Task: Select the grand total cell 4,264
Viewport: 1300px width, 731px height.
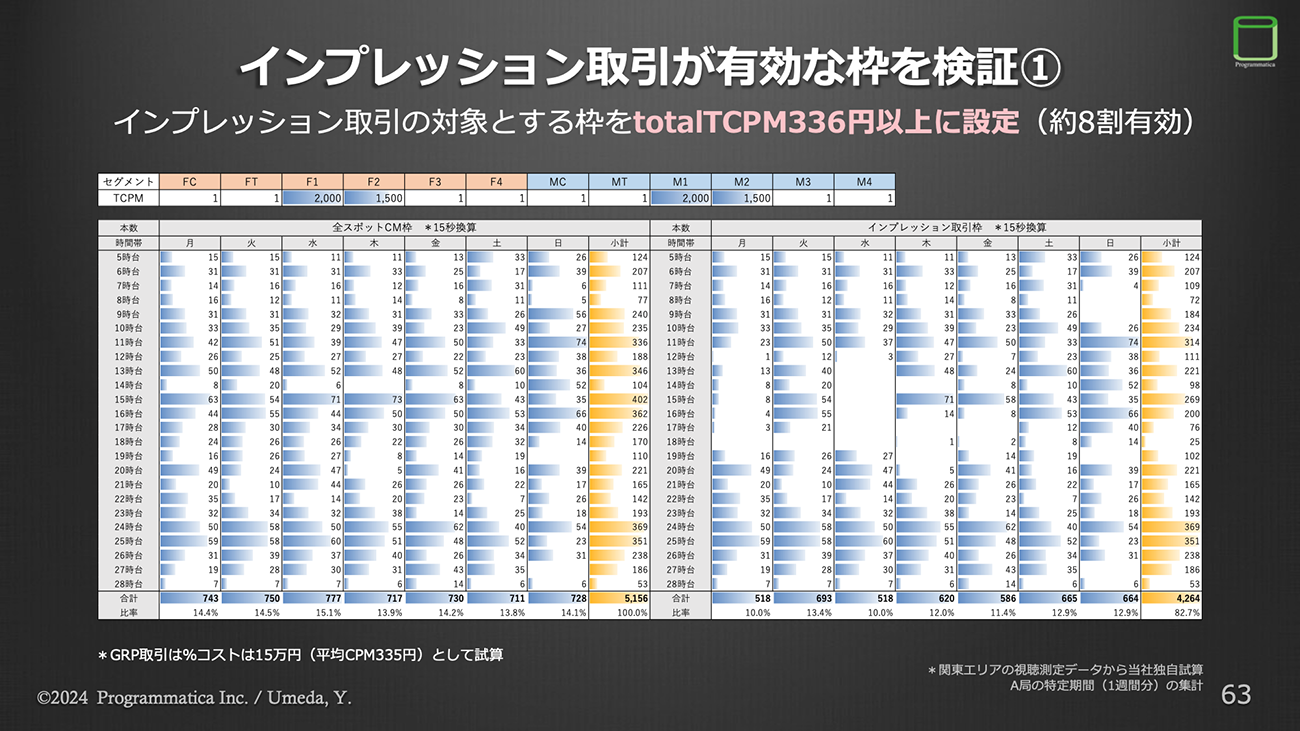Action: tap(1171, 598)
